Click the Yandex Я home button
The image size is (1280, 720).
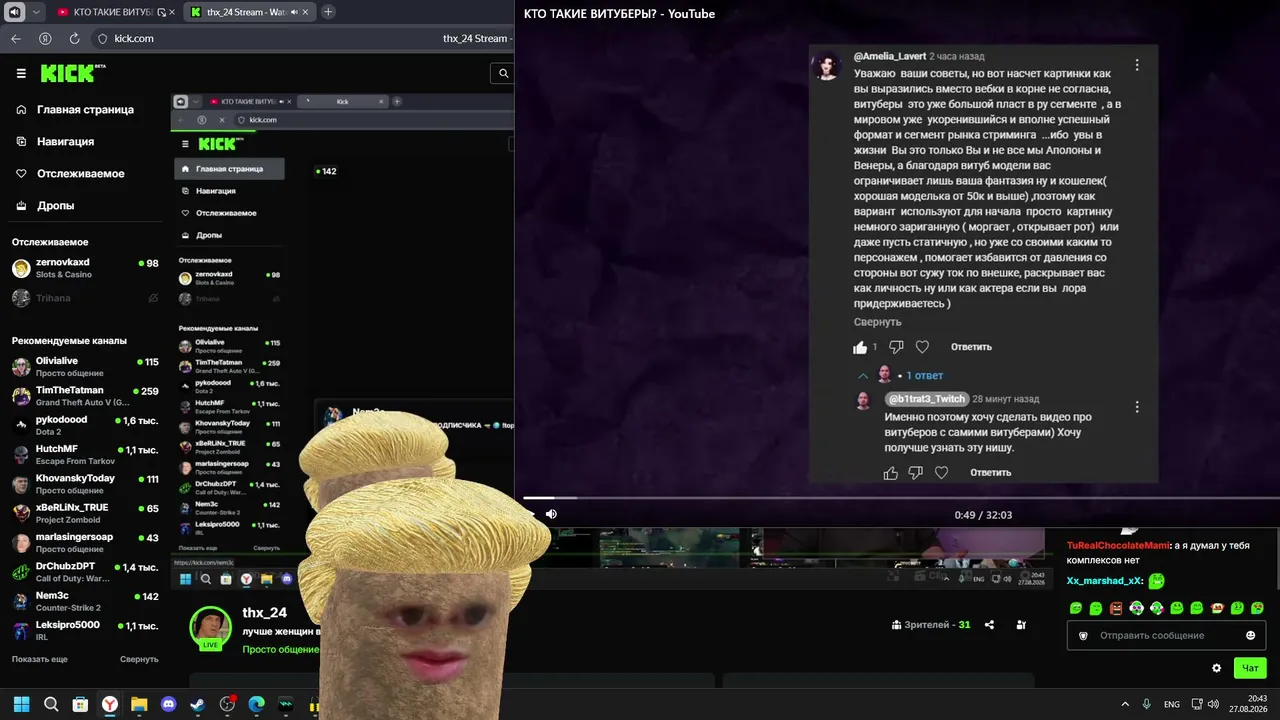(x=45, y=39)
